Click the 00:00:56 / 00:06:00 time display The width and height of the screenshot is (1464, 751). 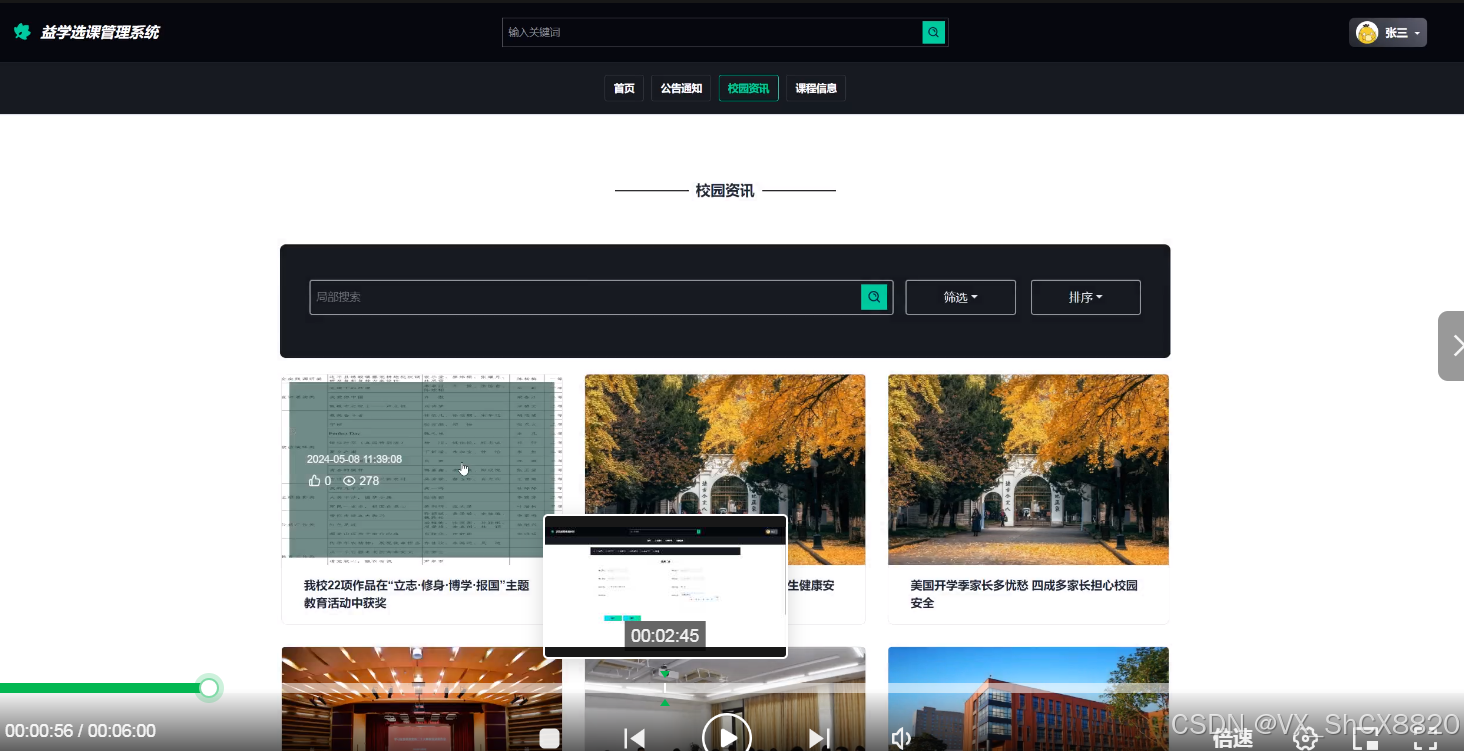(80, 731)
